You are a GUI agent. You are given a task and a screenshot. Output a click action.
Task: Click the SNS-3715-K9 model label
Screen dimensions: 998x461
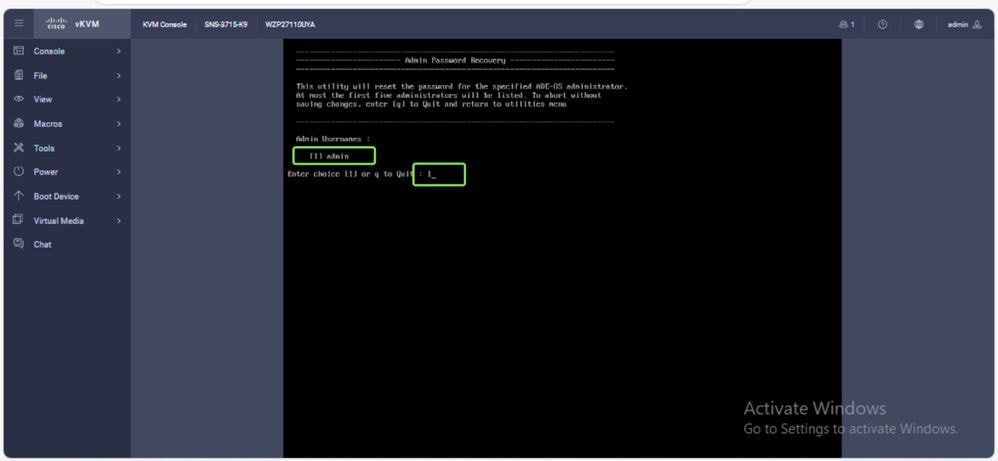226,25
